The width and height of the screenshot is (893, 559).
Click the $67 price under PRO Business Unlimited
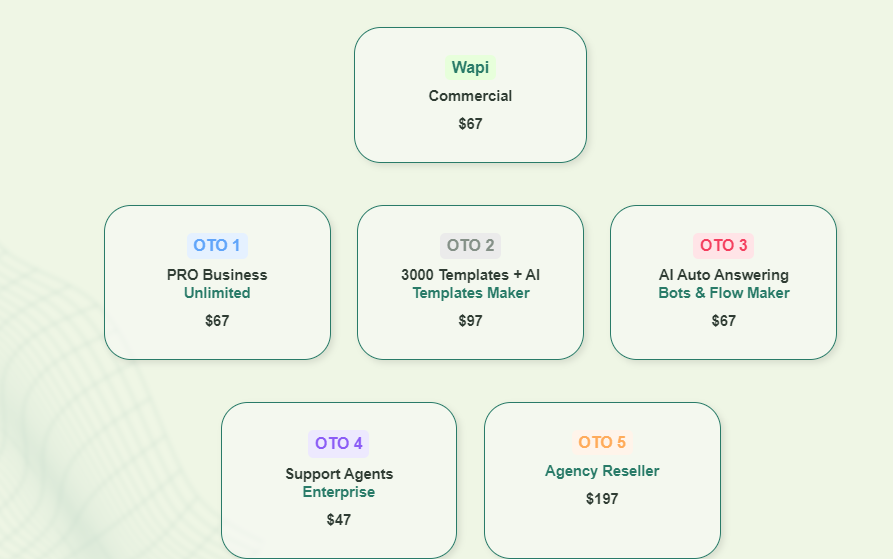(217, 321)
